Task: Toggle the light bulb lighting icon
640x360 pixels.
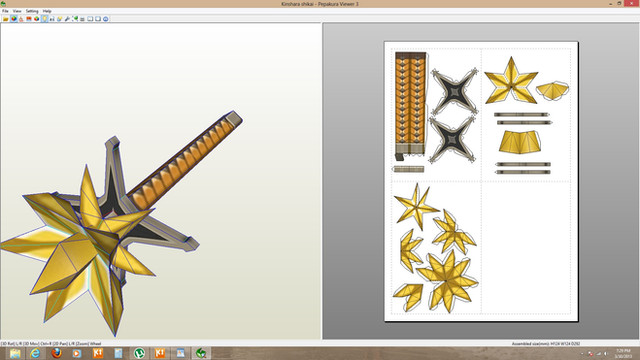Action: pyautogui.click(x=44, y=19)
